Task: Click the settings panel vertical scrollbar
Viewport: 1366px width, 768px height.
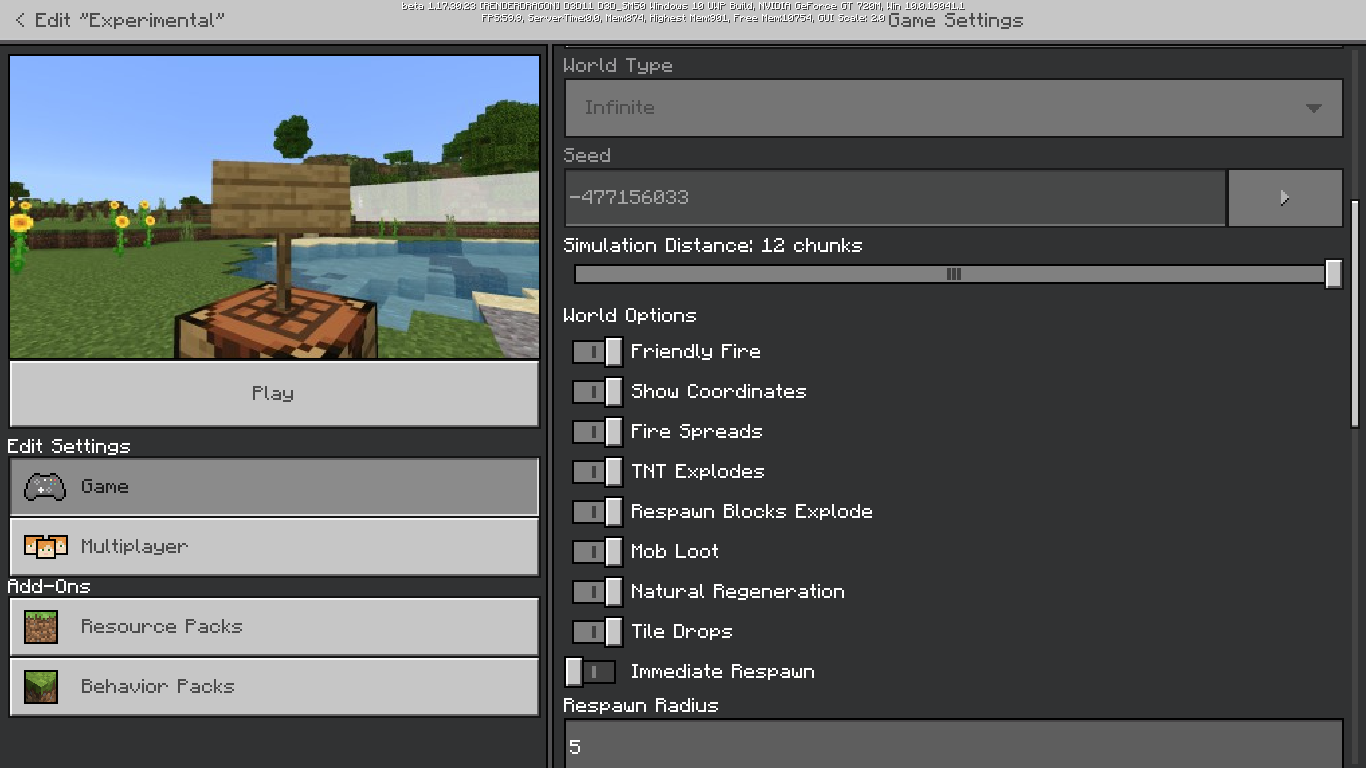Action: coord(1355,314)
